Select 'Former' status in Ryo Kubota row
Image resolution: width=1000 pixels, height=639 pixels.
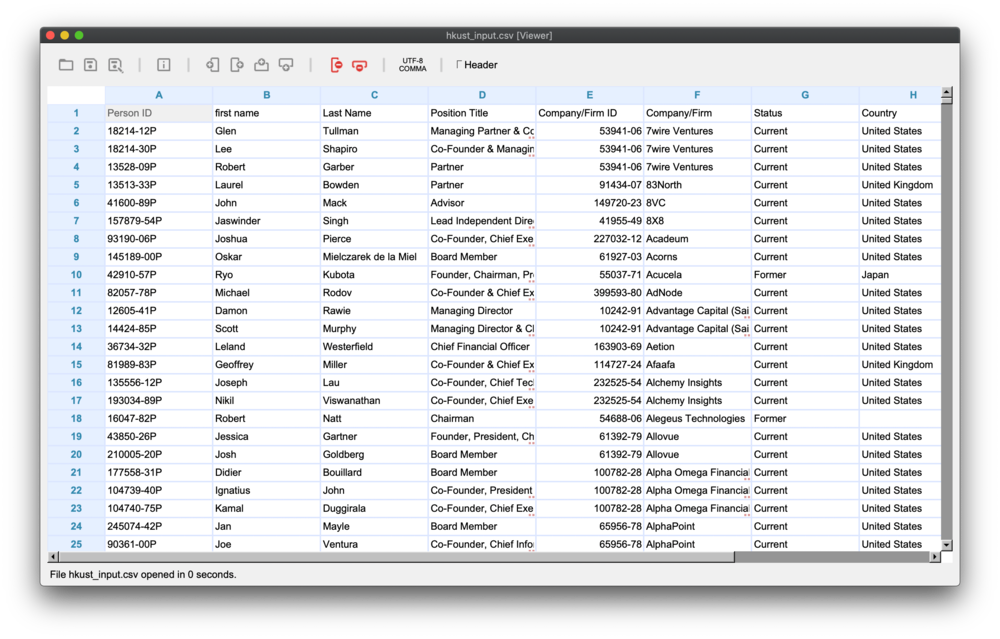805,275
